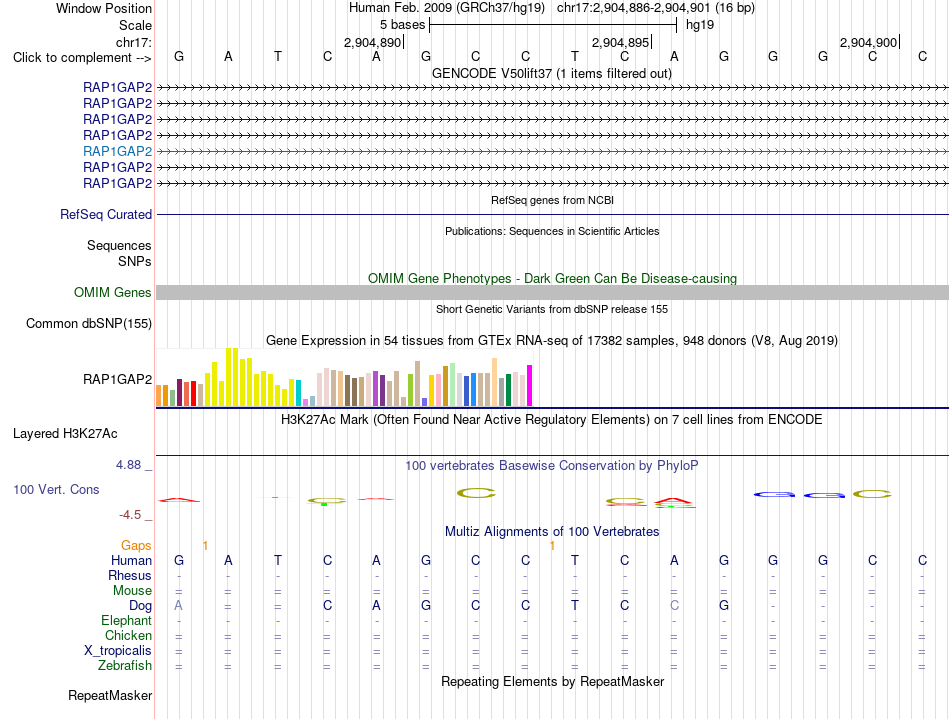Click the dark green bar in GTEx chart
Viewport: 950px width, 719px height.
point(508,390)
